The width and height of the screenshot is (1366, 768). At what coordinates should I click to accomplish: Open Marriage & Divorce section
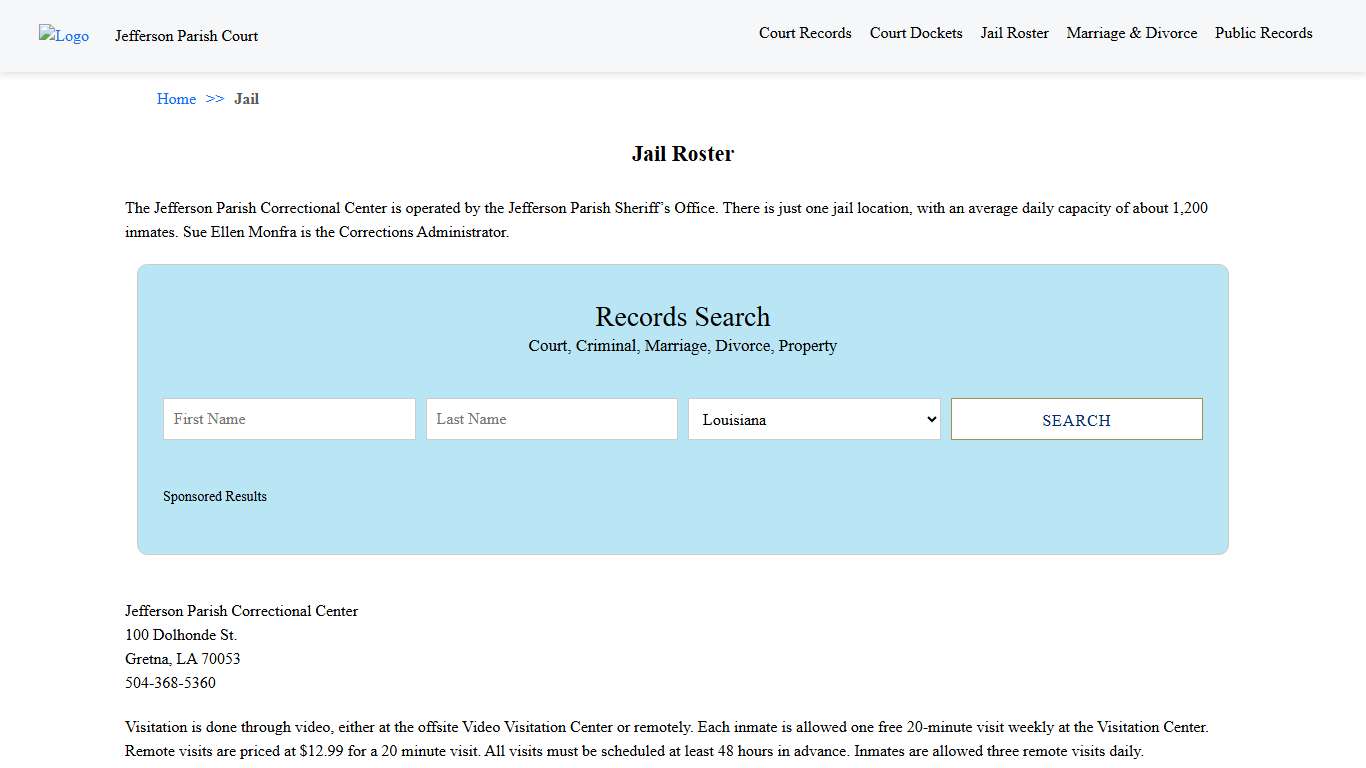pyautogui.click(x=1131, y=33)
